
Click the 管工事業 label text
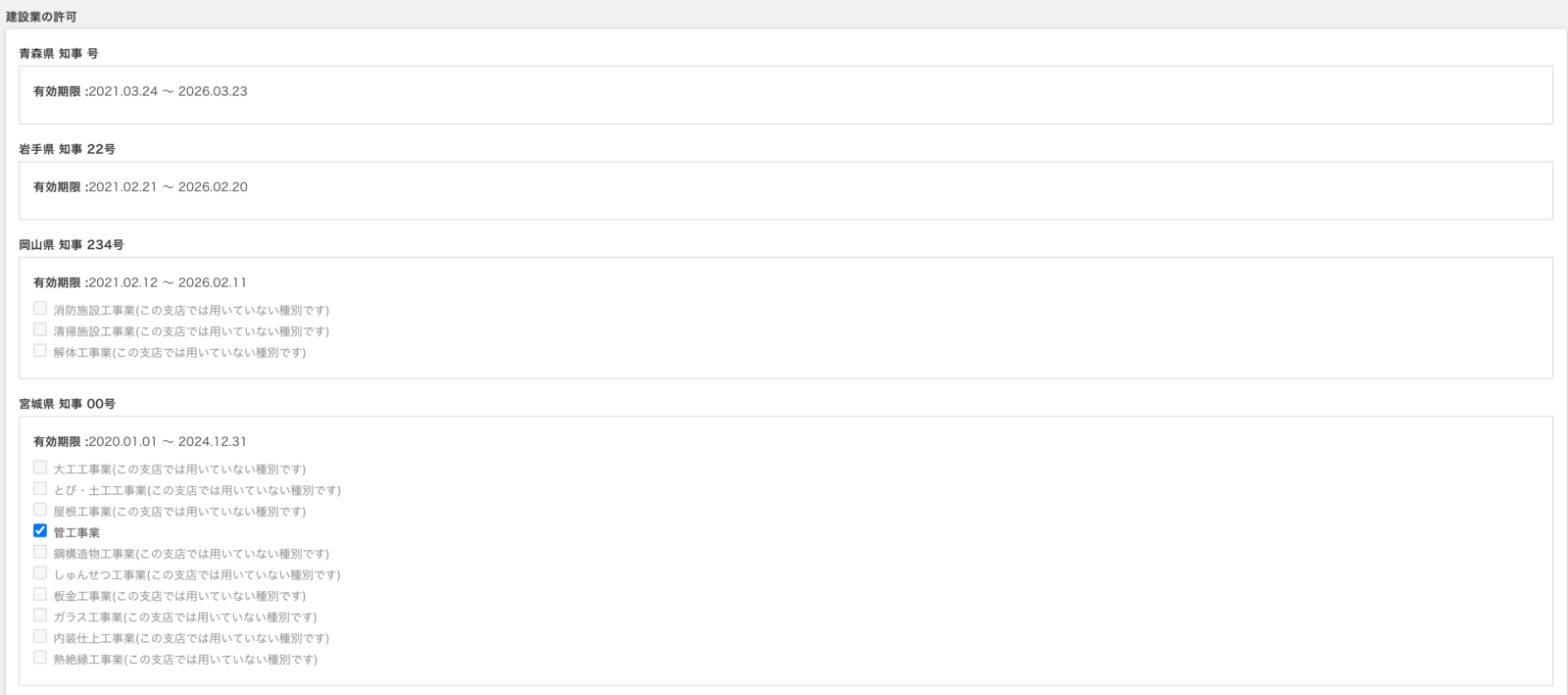[x=76, y=532]
